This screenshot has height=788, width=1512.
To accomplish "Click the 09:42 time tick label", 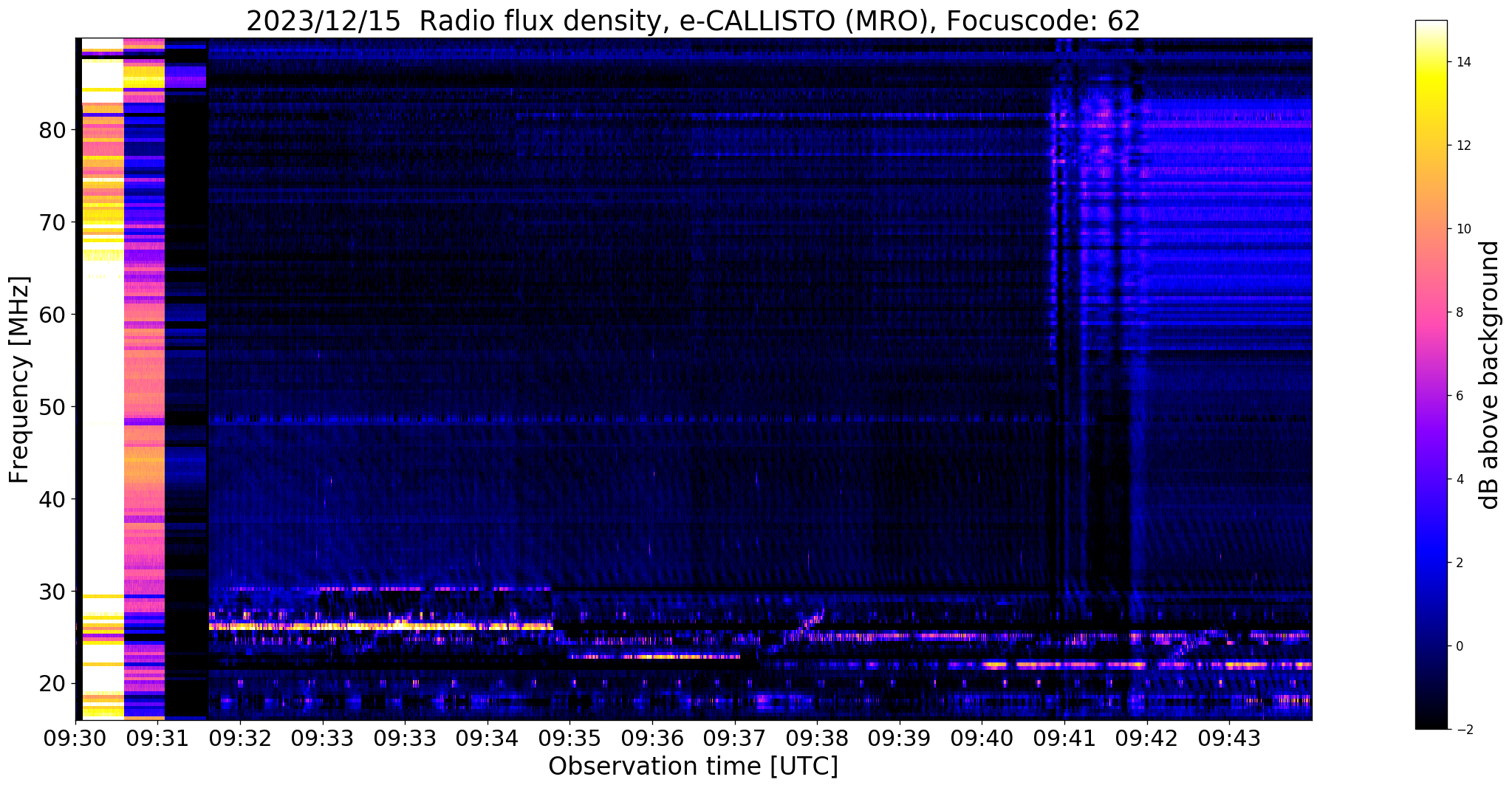I will coord(1147,738).
